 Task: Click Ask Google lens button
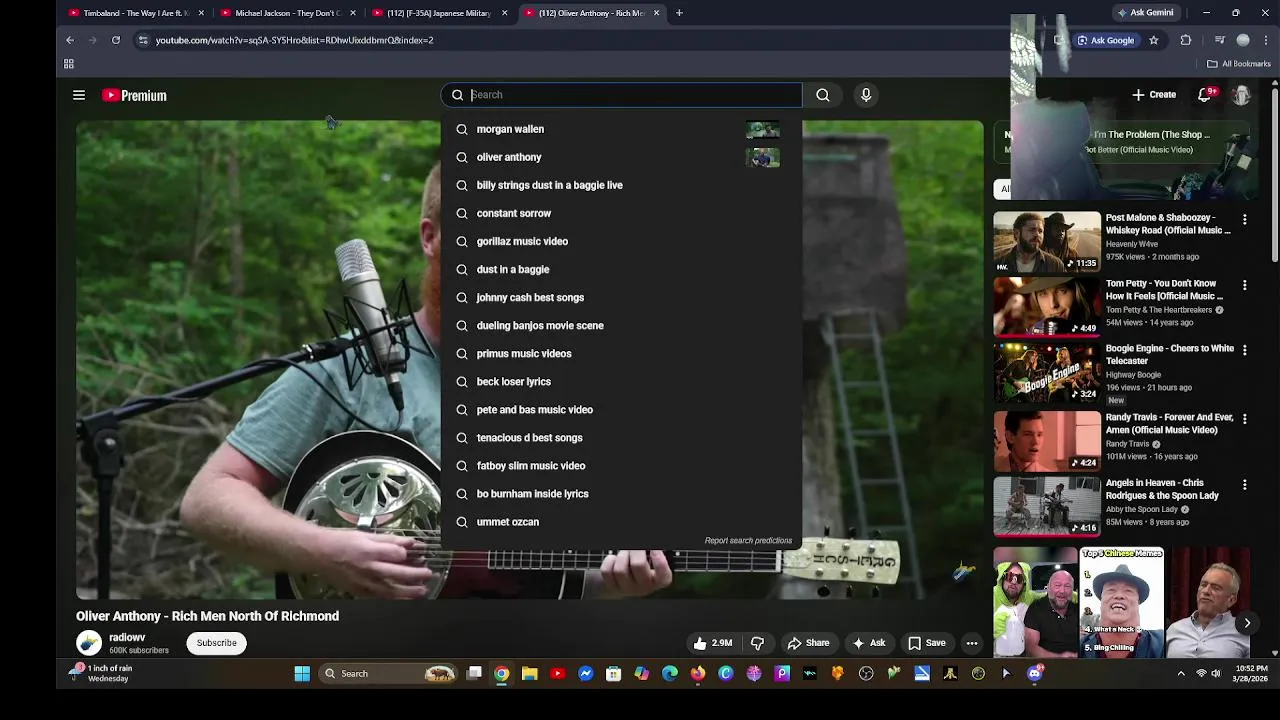(1106, 40)
